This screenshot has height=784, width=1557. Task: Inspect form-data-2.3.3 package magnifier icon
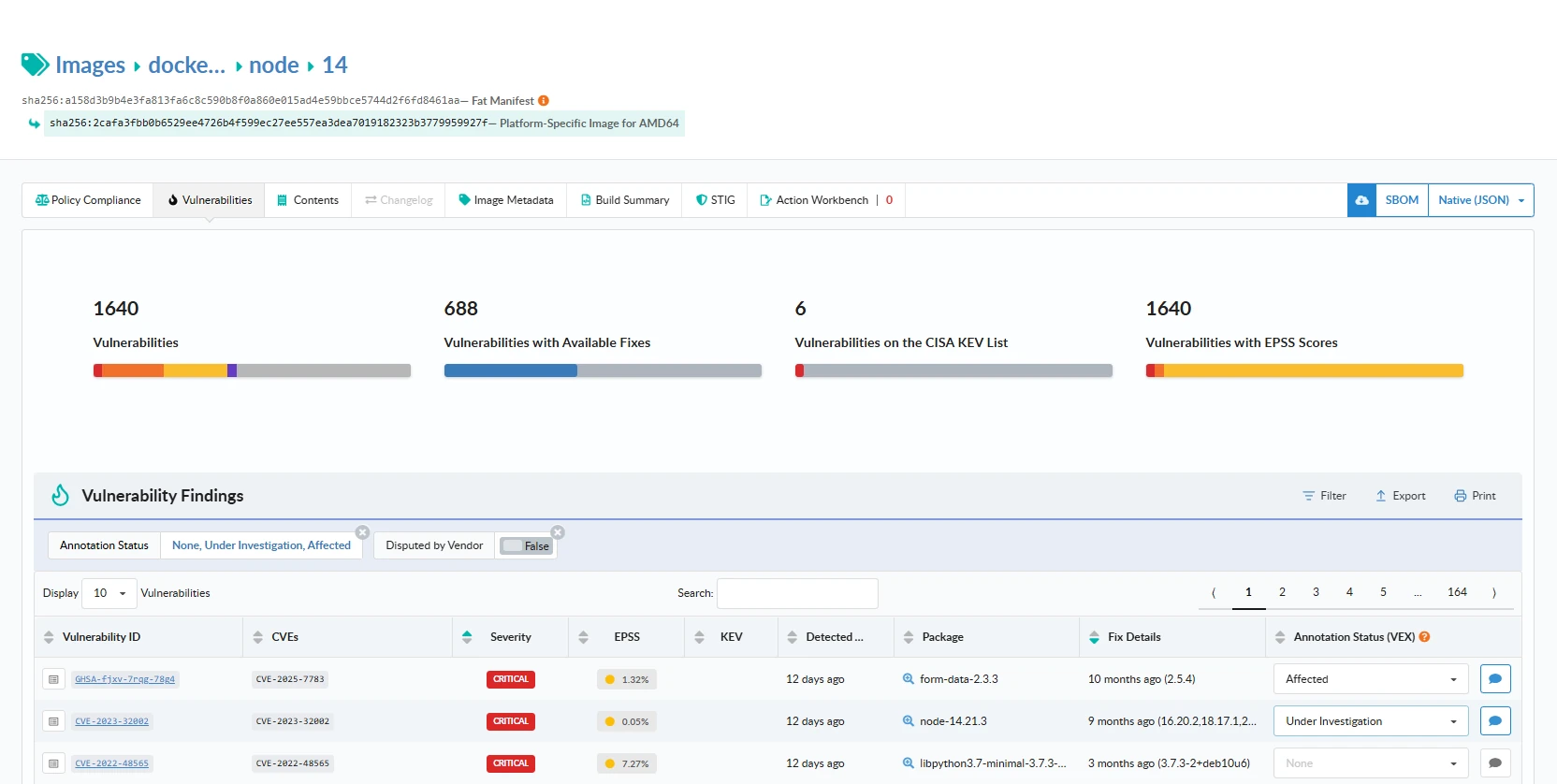tap(908, 679)
